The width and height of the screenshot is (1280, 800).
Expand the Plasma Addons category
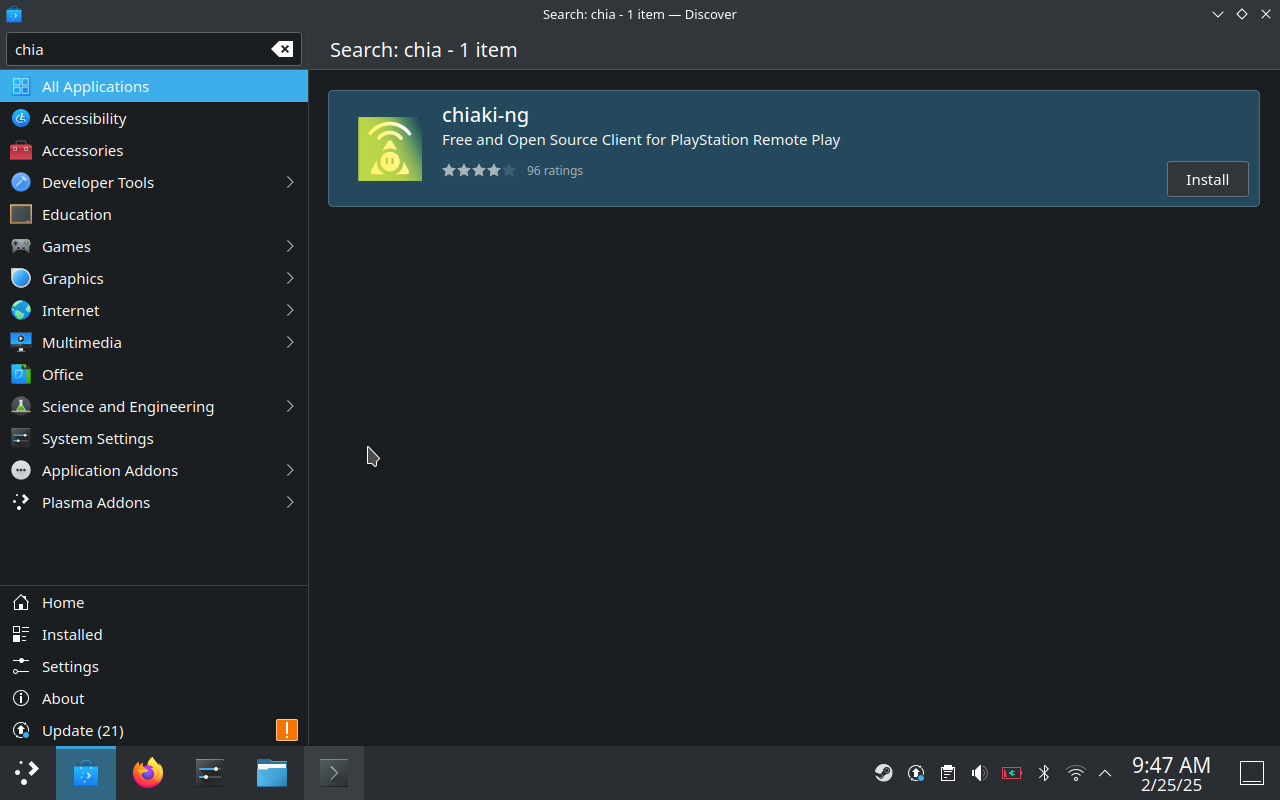click(290, 502)
